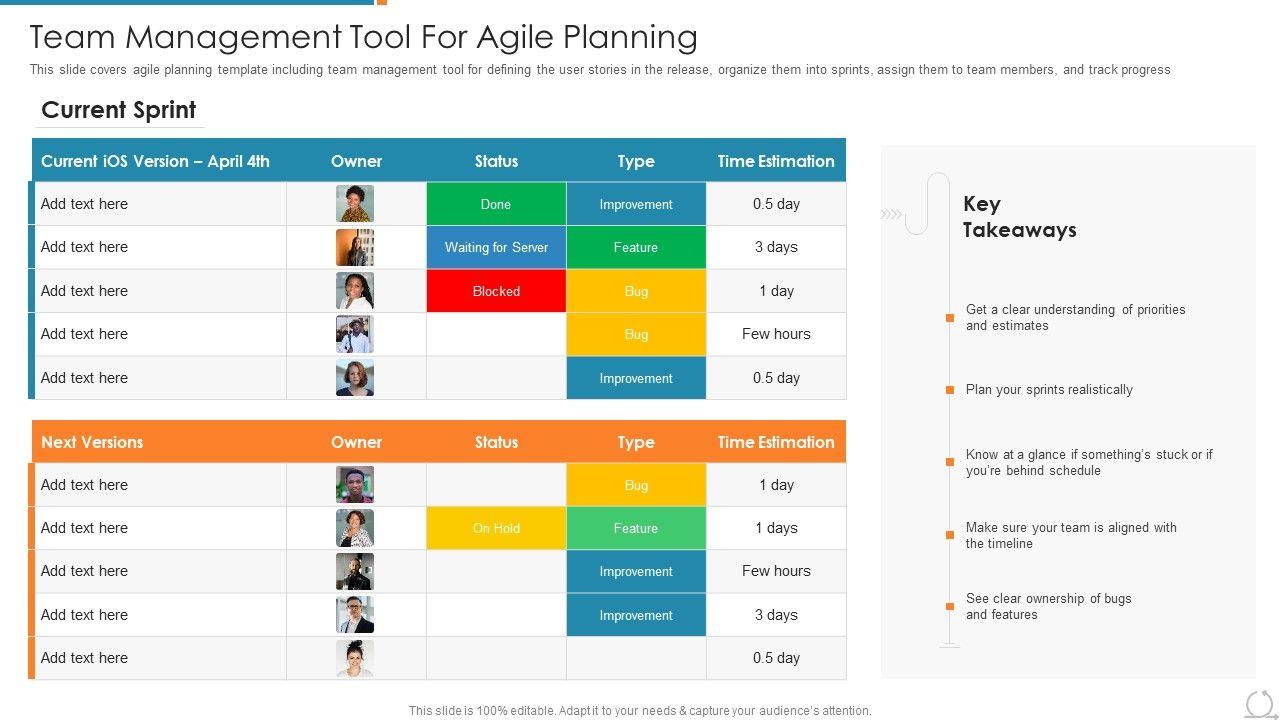Click the Next Versions table header
The height and width of the screenshot is (720, 1280).
(x=92, y=442)
